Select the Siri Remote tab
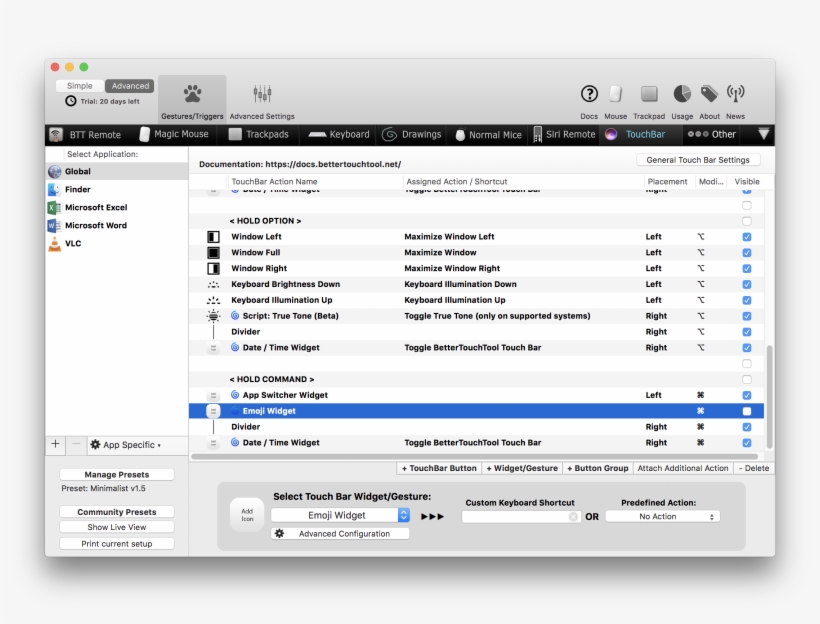 click(564, 134)
